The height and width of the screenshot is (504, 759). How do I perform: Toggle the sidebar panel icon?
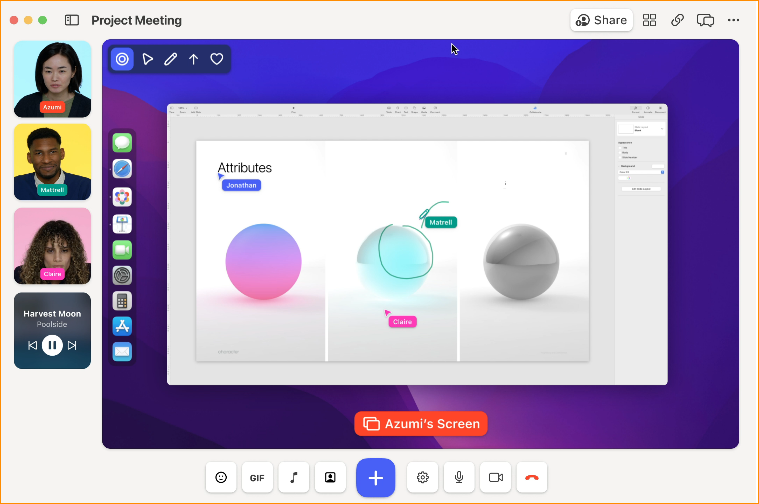(72, 20)
